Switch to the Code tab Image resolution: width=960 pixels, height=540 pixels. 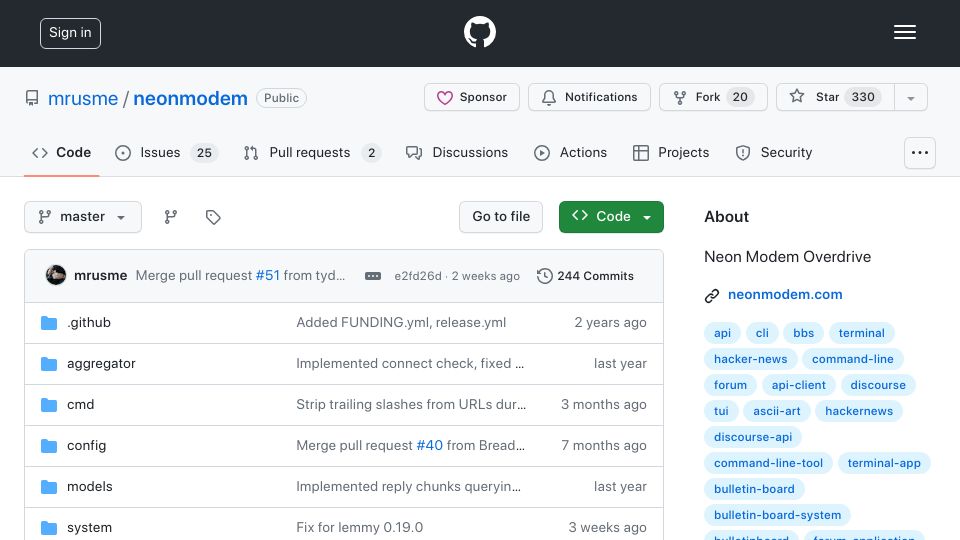click(x=61, y=152)
